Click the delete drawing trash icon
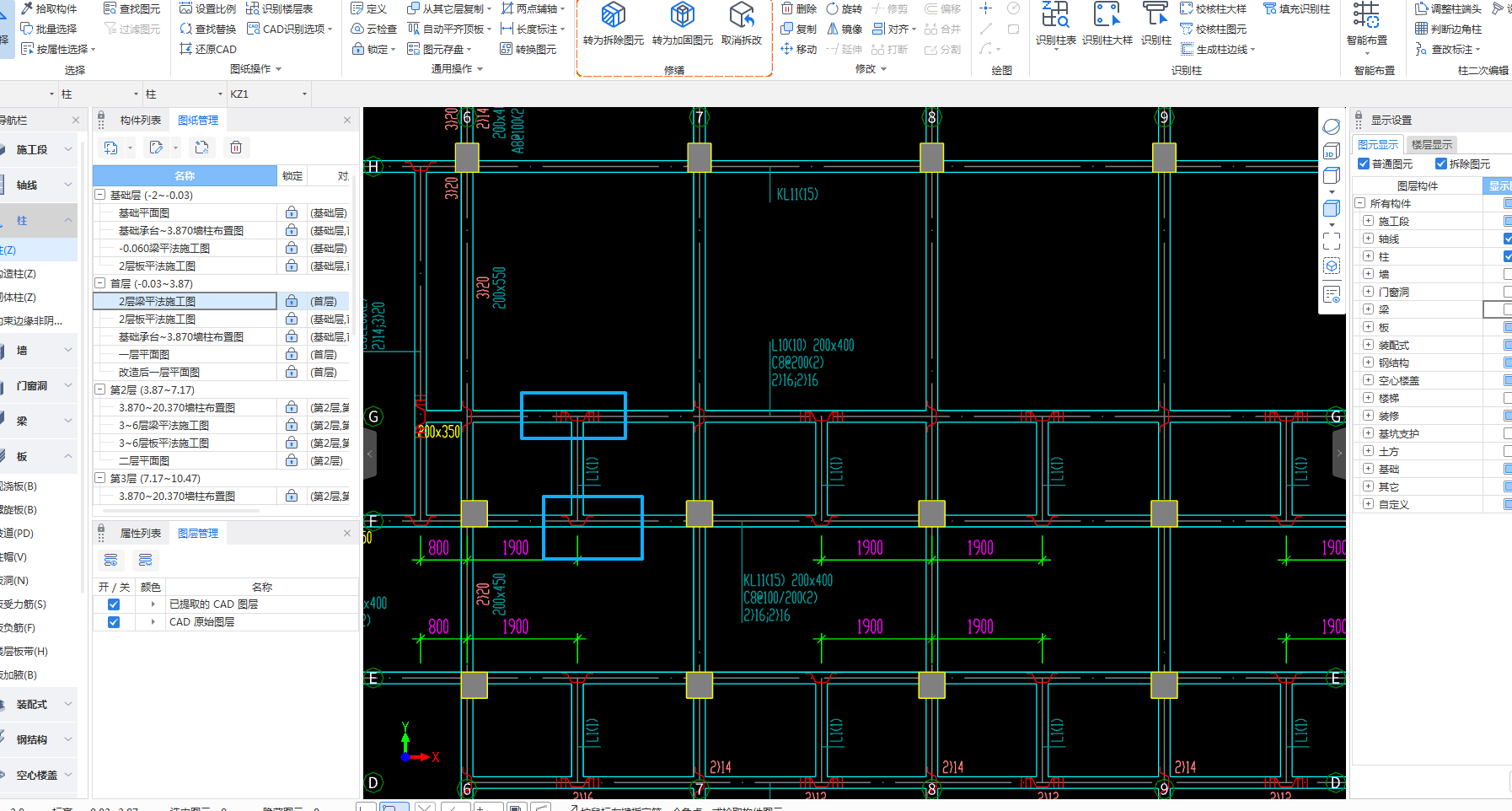The height and width of the screenshot is (811, 1512). [x=236, y=148]
